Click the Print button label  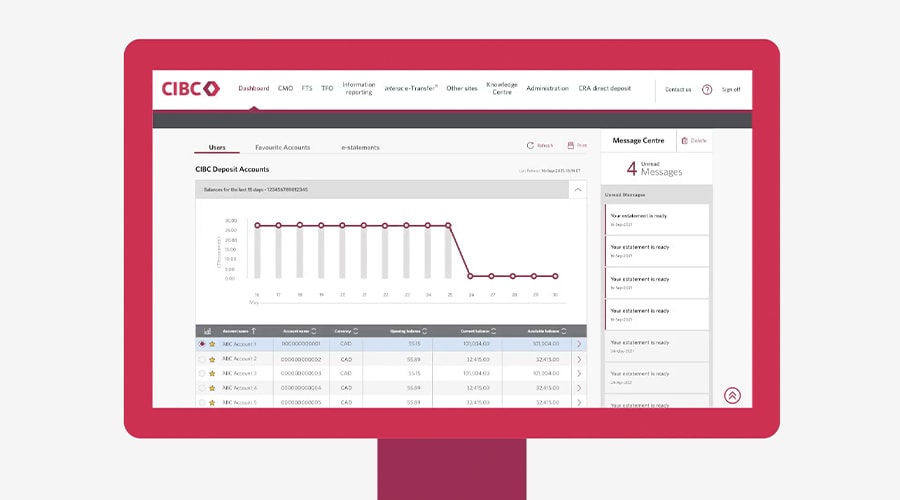click(x=582, y=146)
